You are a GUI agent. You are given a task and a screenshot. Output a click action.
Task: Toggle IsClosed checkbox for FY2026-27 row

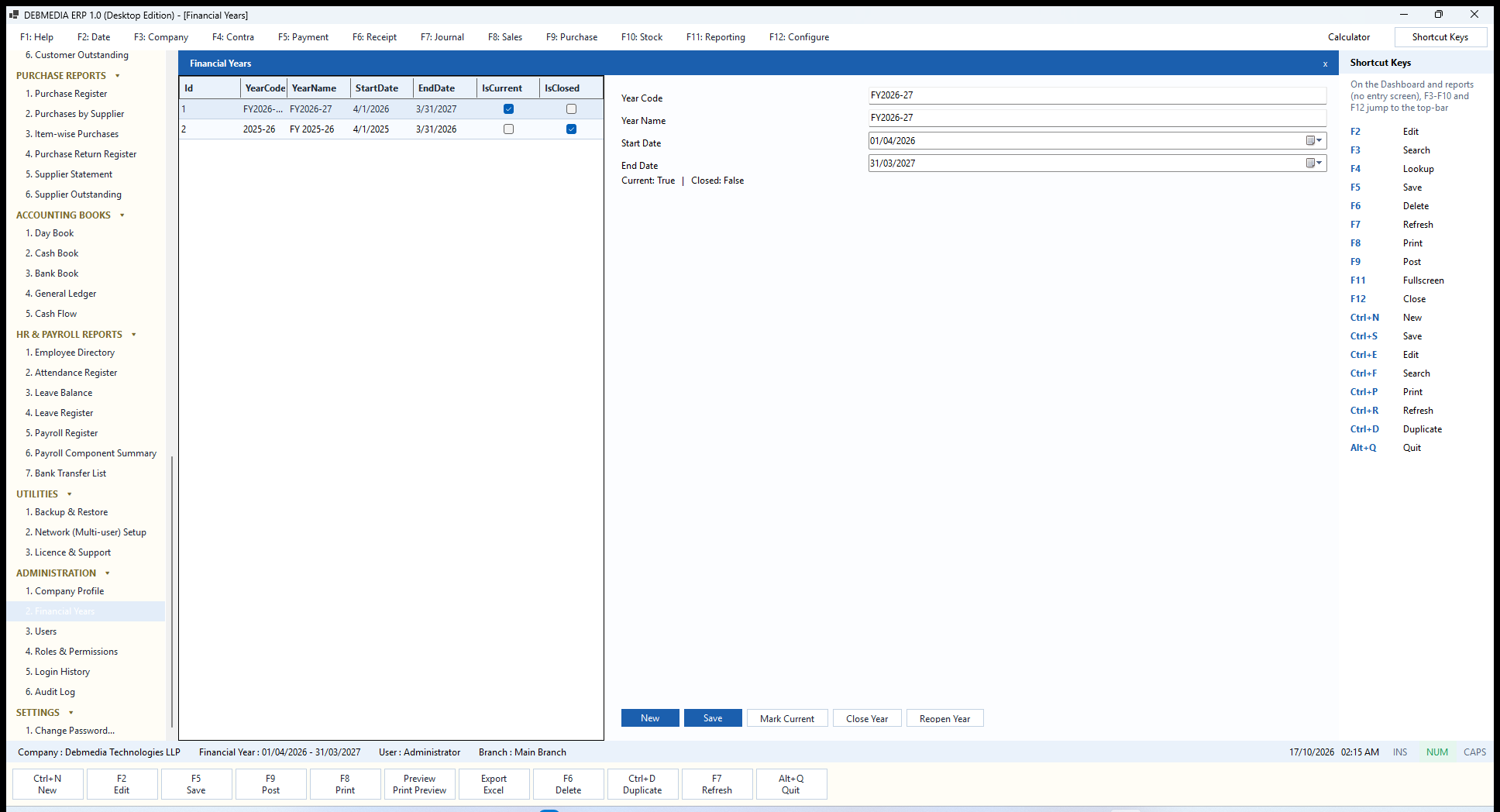click(x=571, y=109)
